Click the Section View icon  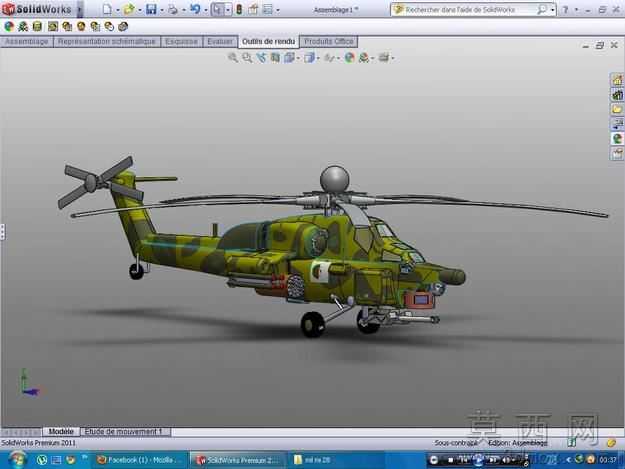(x=275, y=58)
